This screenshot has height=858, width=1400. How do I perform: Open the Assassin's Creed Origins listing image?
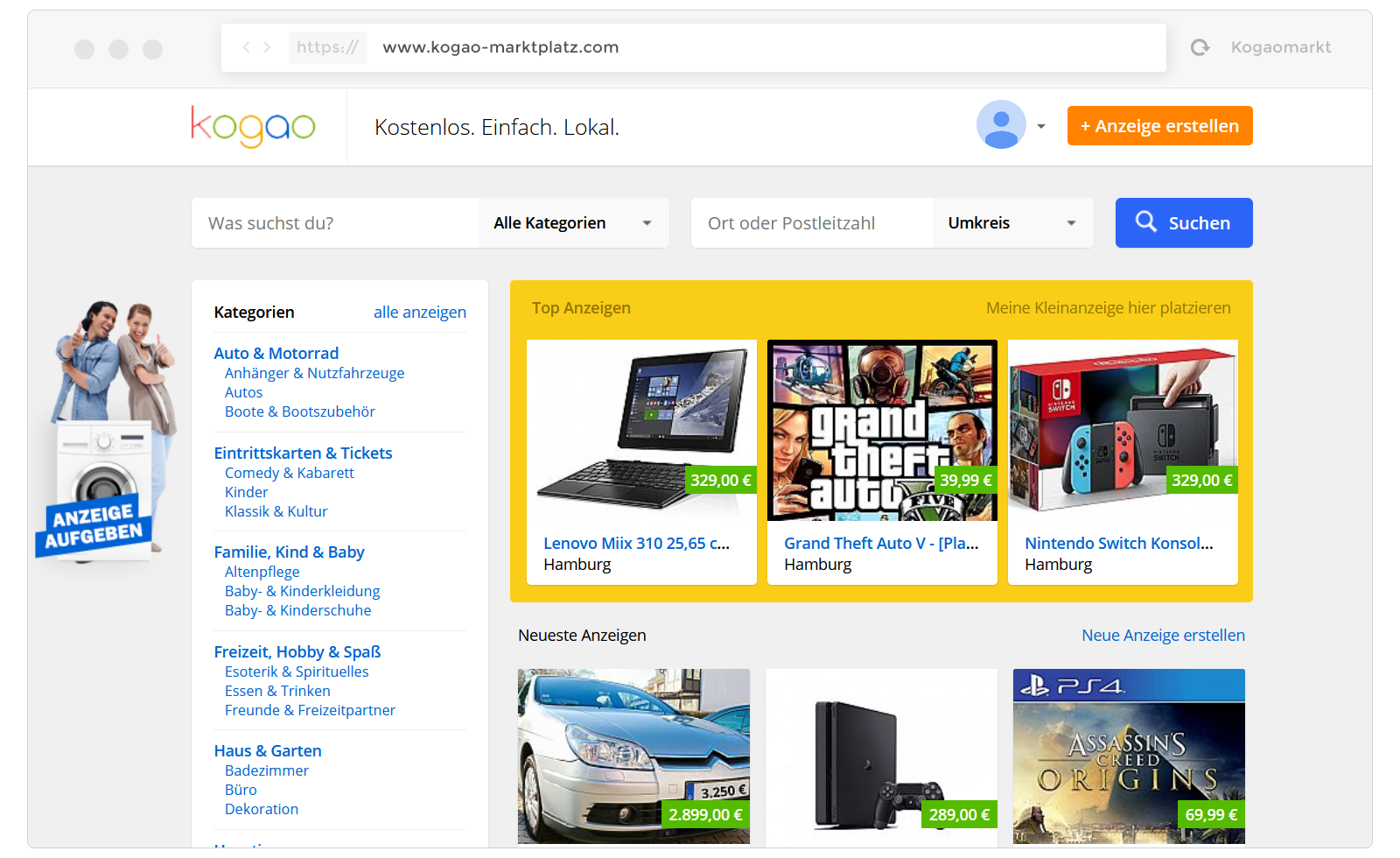click(x=1129, y=756)
